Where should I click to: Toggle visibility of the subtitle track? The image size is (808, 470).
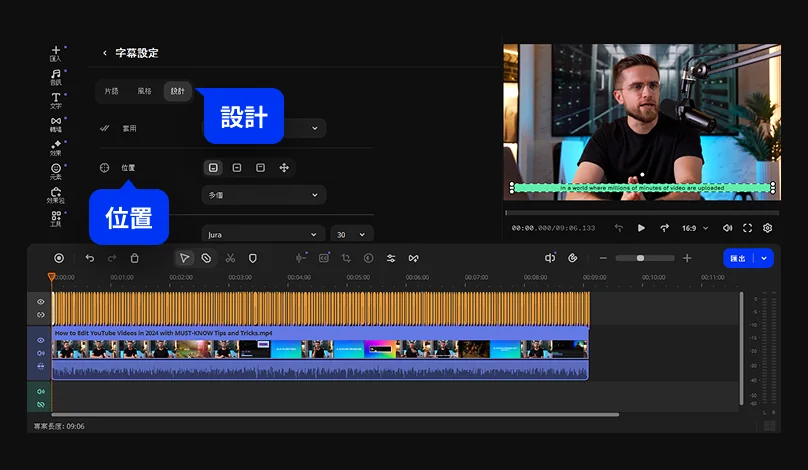coord(41,301)
